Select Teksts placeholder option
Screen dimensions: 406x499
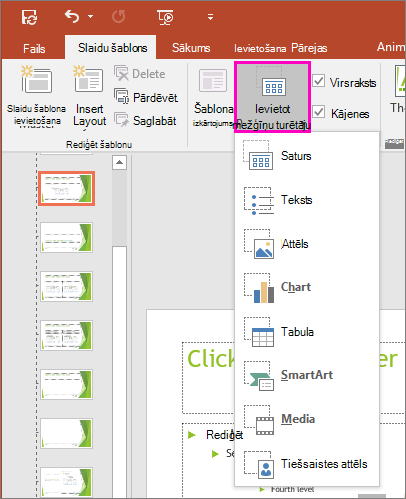307,200
